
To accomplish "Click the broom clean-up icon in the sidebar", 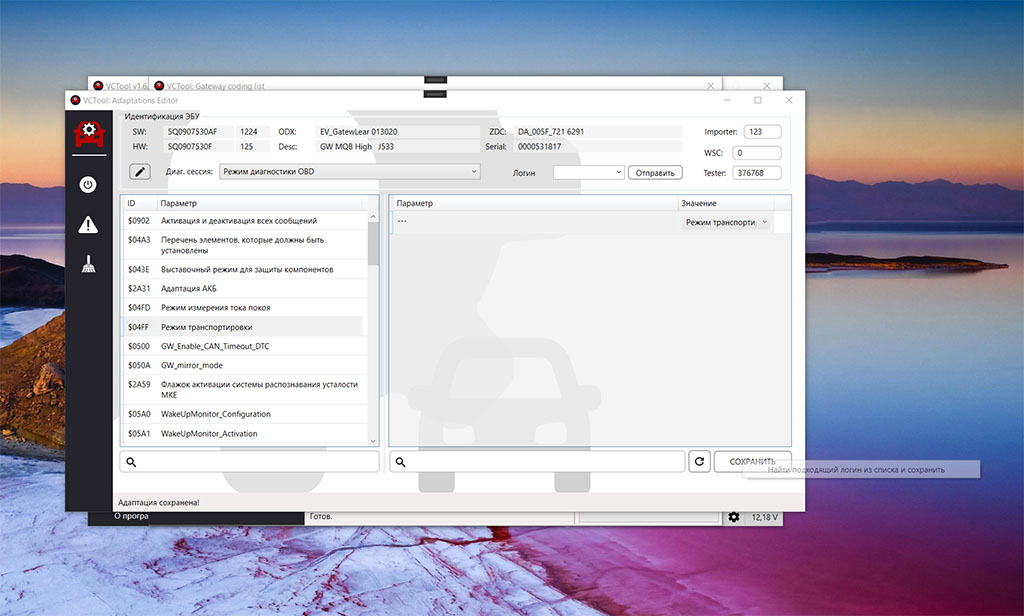I will point(88,263).
